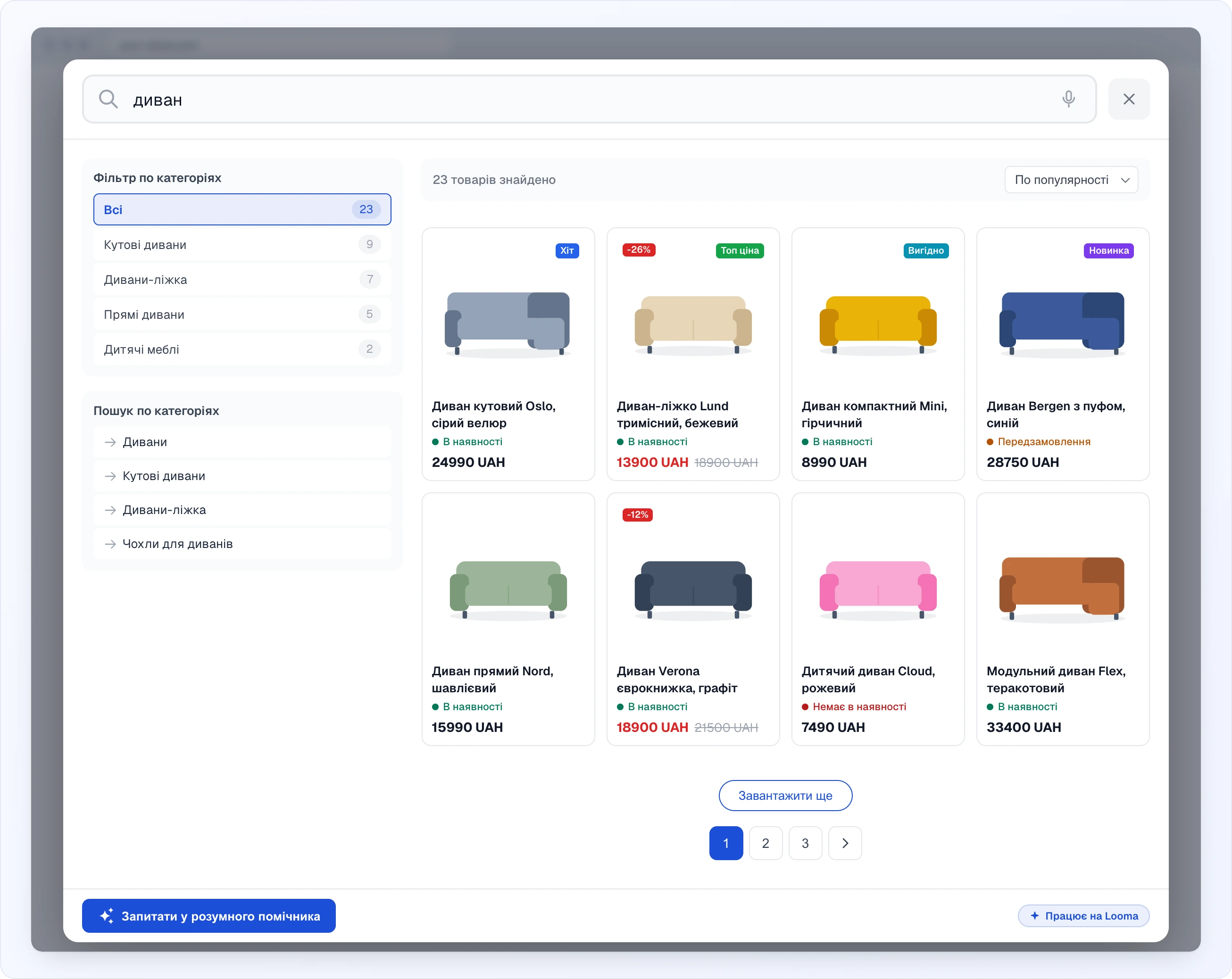Image resolution: width=1232 pixels, height=979 pixels.
Task: Open the Дивани category search link
Action: click(x=242, y=442)
